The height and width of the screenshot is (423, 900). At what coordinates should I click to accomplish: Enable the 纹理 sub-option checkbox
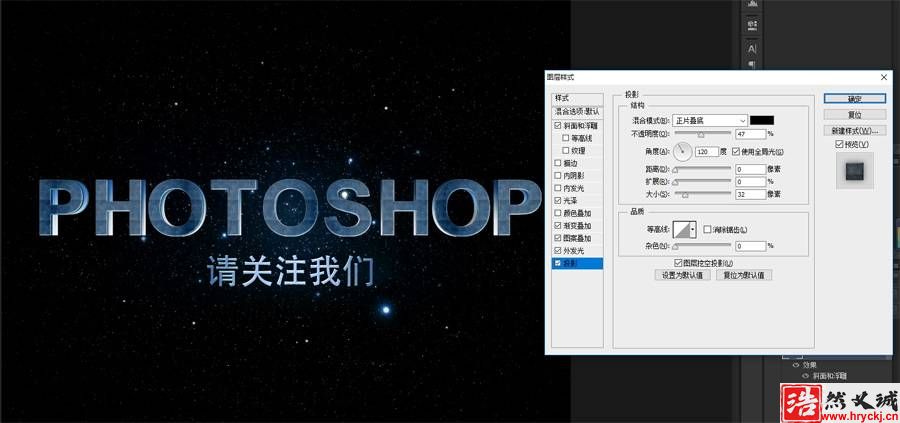click(566, 150)
